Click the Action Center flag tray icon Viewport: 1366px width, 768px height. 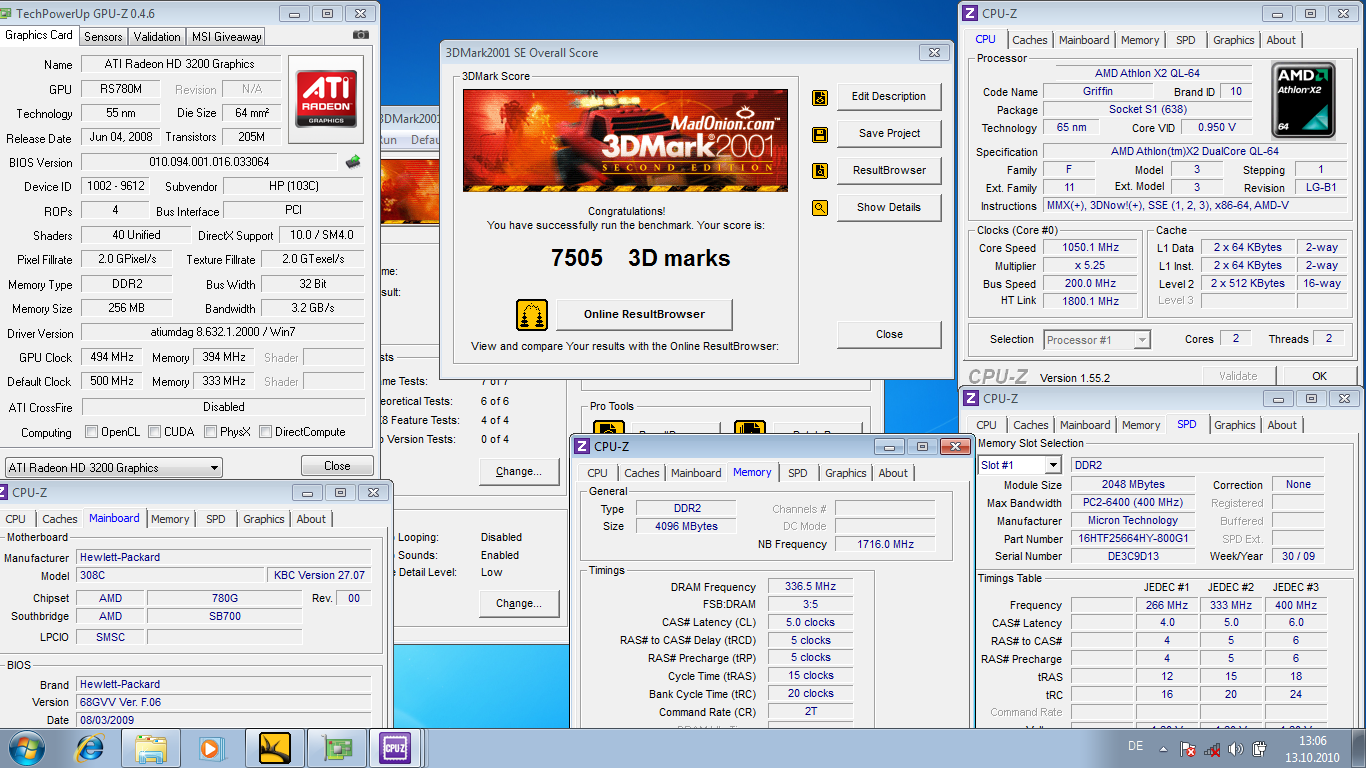click(x=1188, y=748)
